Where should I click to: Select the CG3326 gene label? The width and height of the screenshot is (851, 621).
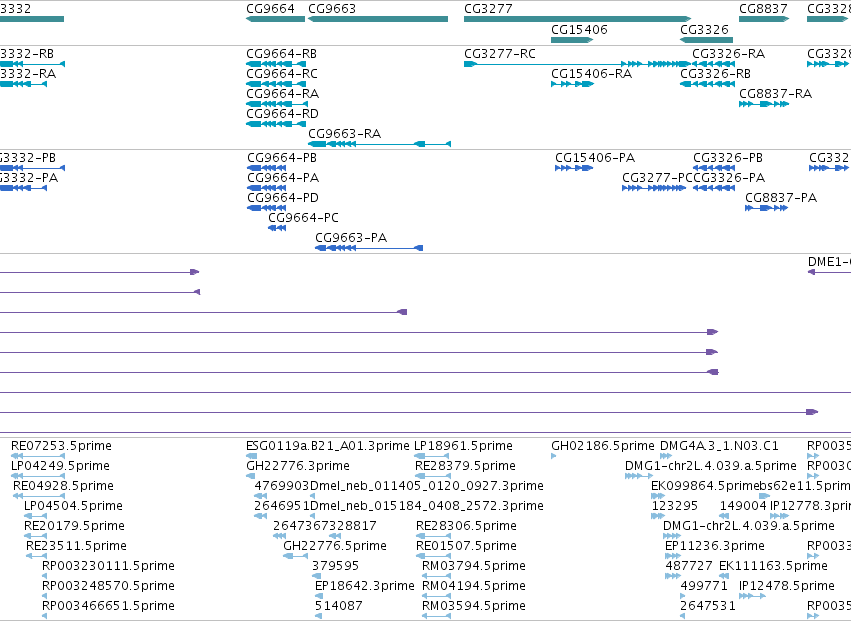[704, 29]
